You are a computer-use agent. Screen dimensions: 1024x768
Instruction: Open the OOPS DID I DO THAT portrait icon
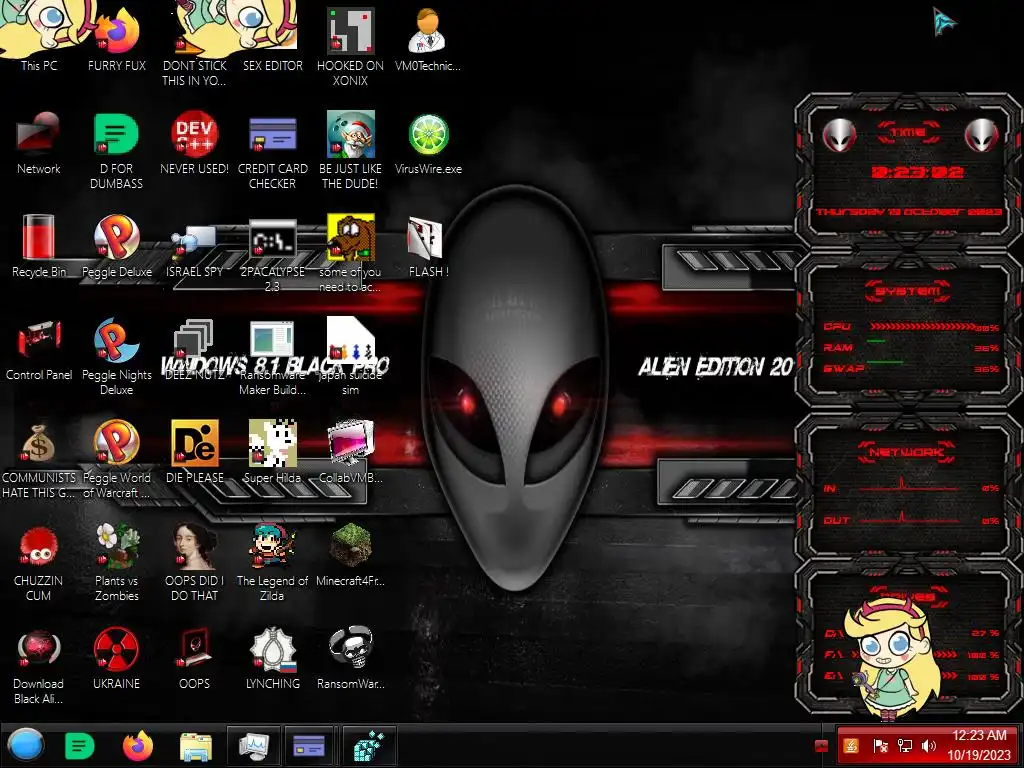click(195, 562)
